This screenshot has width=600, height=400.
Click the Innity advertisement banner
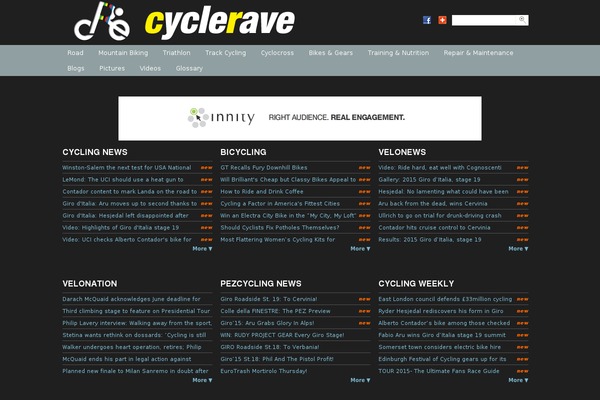[x=300, y=118]
